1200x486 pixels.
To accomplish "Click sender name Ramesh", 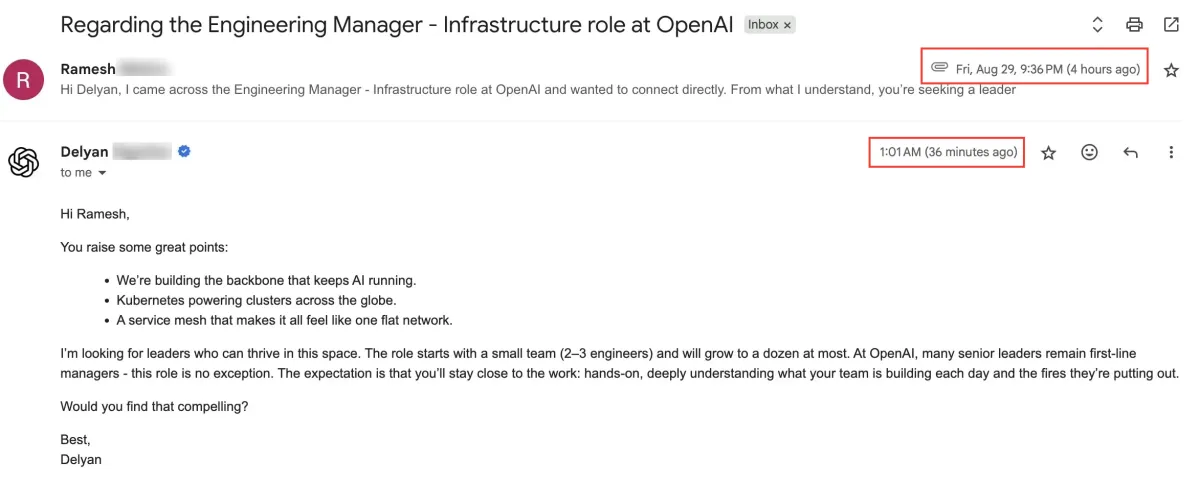I will (88, 69).
